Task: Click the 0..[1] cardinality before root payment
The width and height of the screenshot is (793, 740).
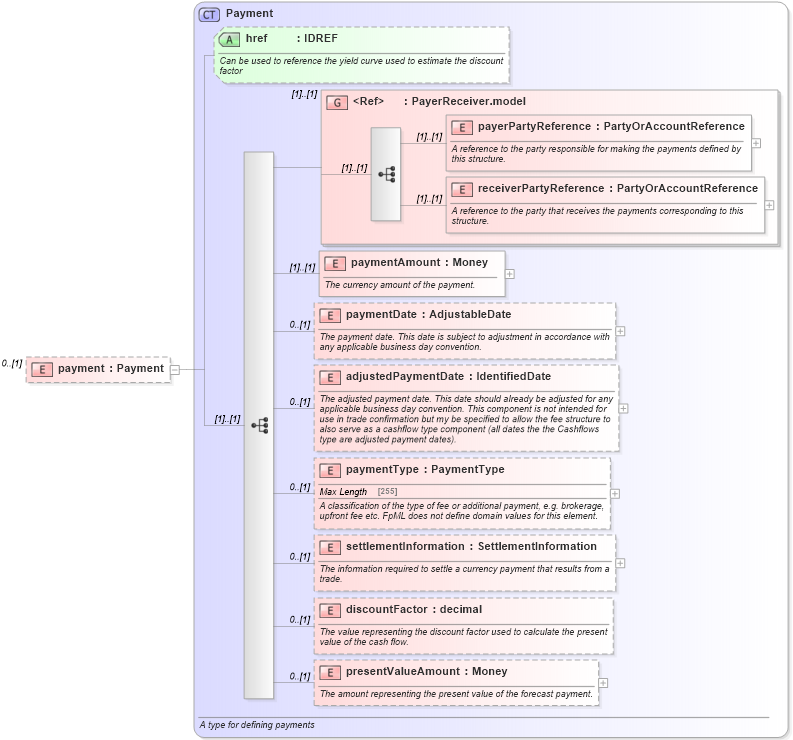Action: (x=12, y=364)
